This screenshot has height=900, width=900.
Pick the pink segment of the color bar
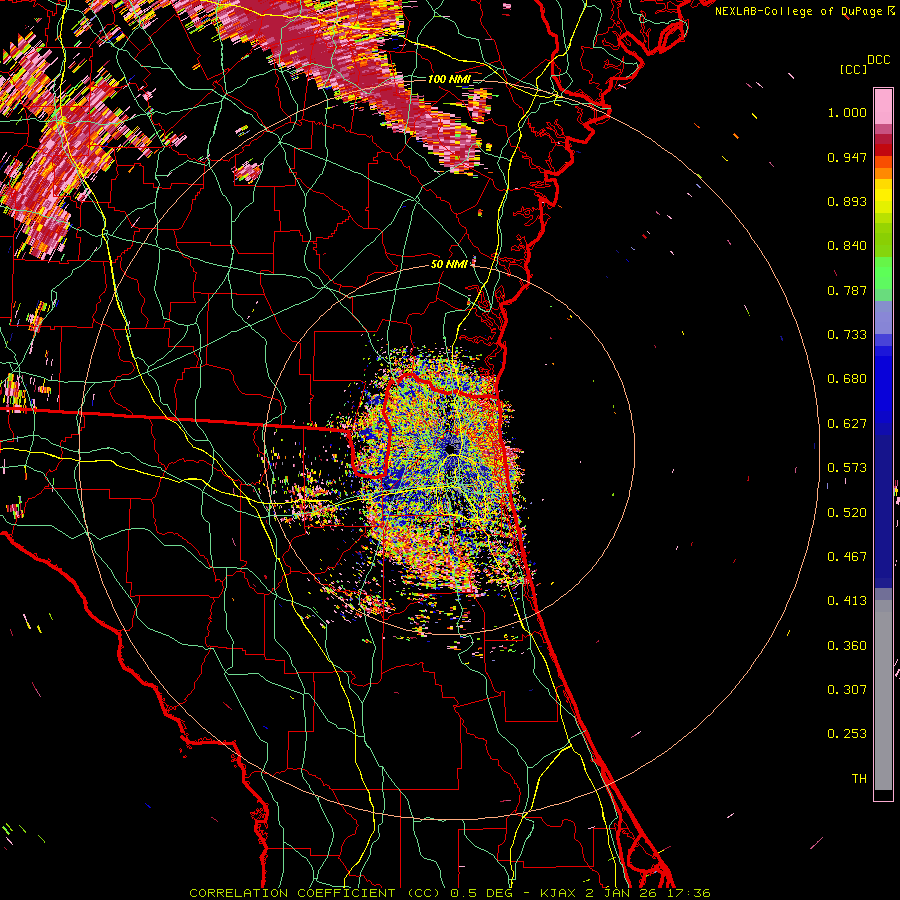[x=883, y=107]
